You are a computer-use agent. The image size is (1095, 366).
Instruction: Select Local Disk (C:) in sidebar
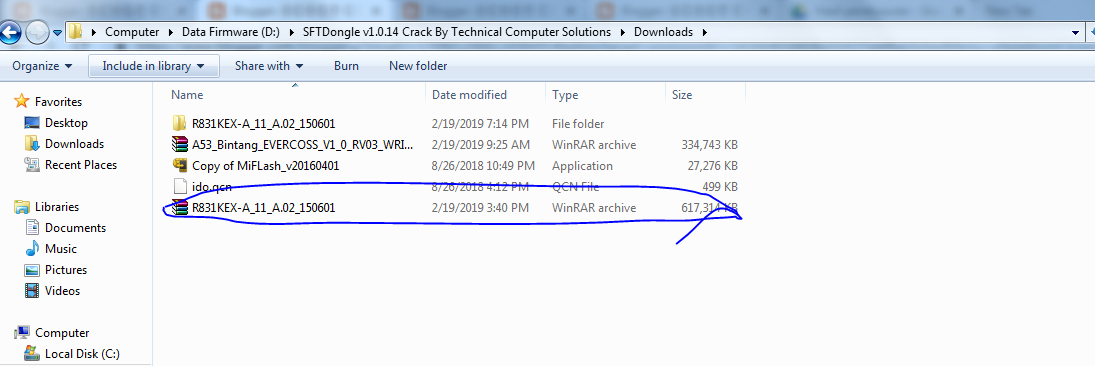82,354
